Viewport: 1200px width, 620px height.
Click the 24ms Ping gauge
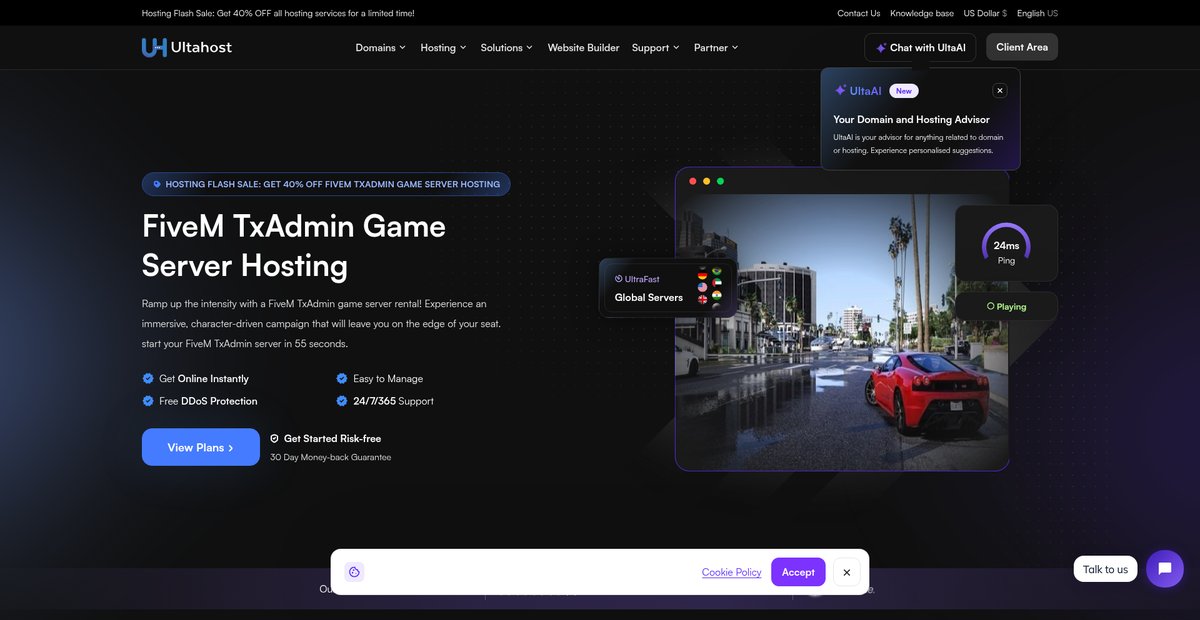1006,243
